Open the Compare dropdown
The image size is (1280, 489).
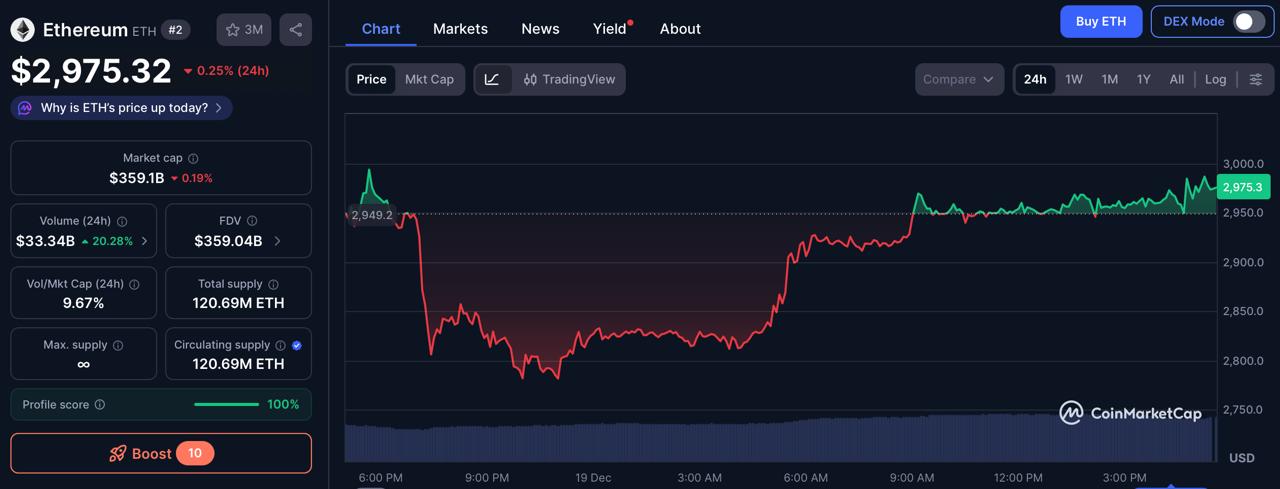pos(959,79)
